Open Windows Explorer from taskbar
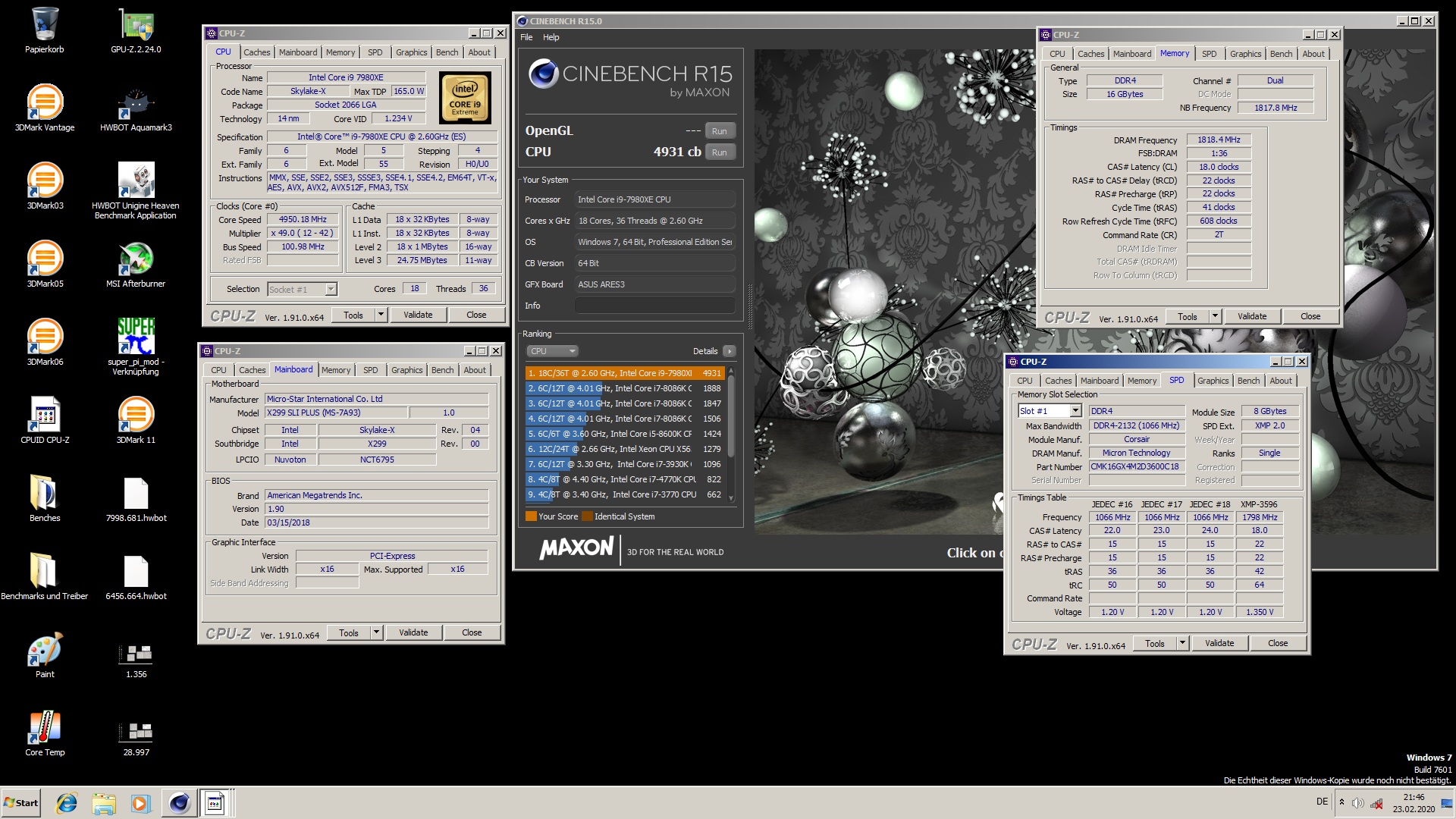 tap(104, 803)
